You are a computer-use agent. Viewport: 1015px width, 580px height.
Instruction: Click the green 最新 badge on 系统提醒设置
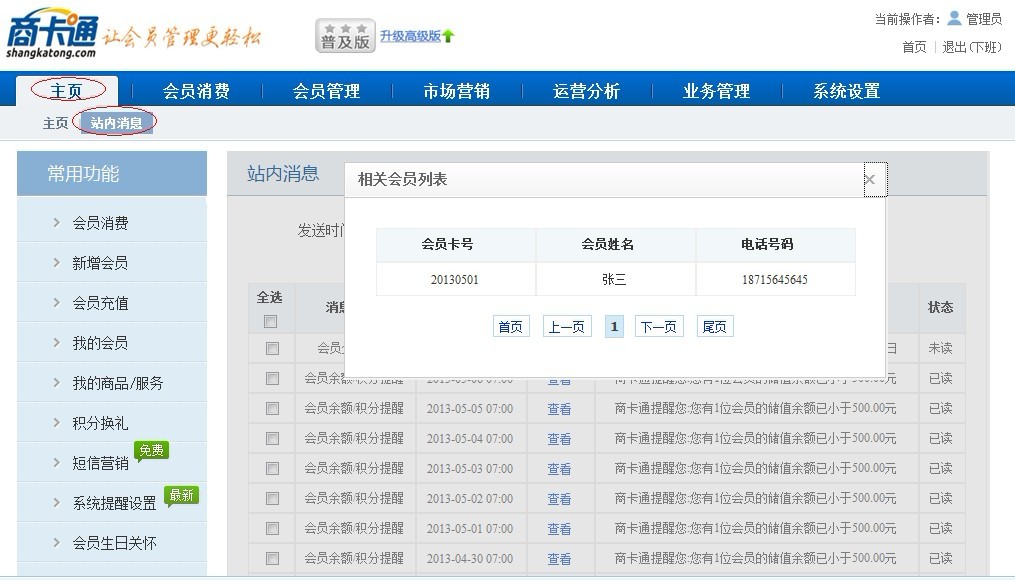coord(181,495)
